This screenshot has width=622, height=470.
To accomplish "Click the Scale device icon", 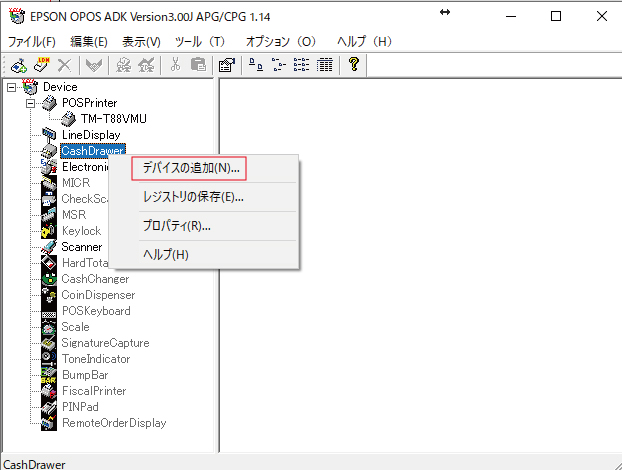I will [x=49, y=327].
